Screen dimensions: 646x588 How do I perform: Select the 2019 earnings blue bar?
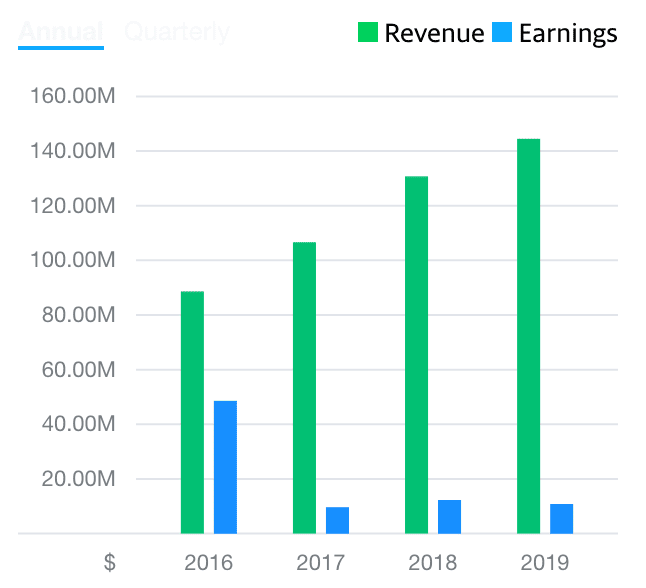point(562,519)
